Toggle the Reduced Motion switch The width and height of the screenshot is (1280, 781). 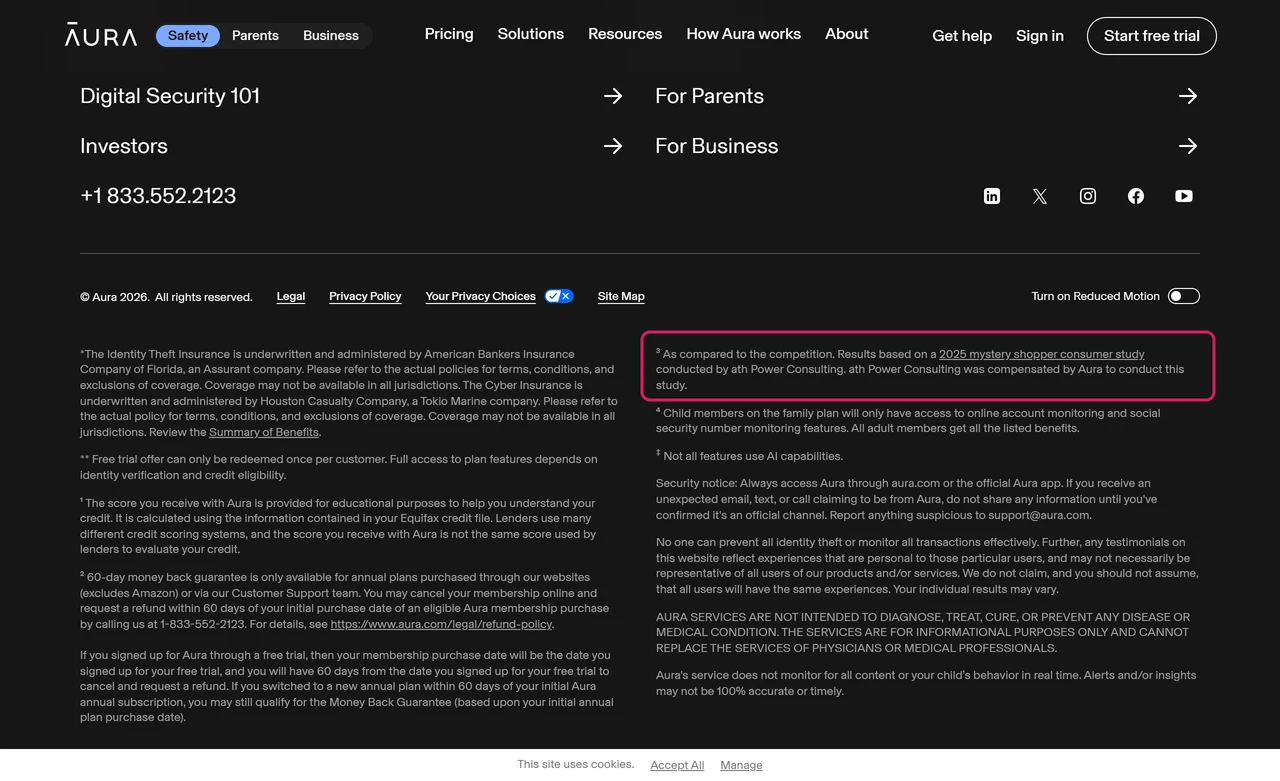click(1184, 296)
